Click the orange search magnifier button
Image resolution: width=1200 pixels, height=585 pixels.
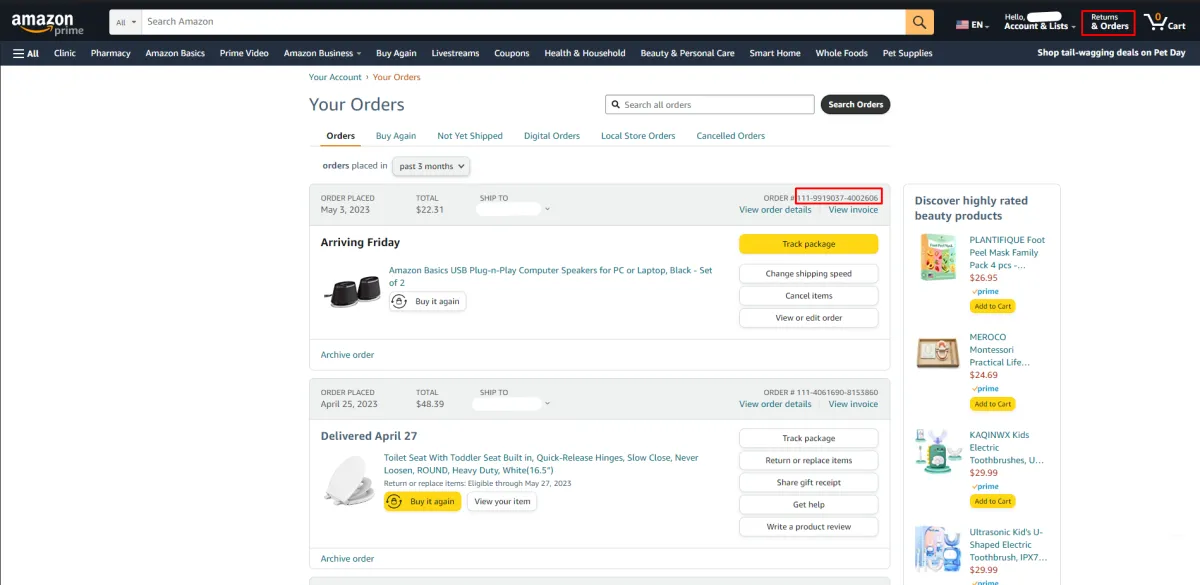919,22
